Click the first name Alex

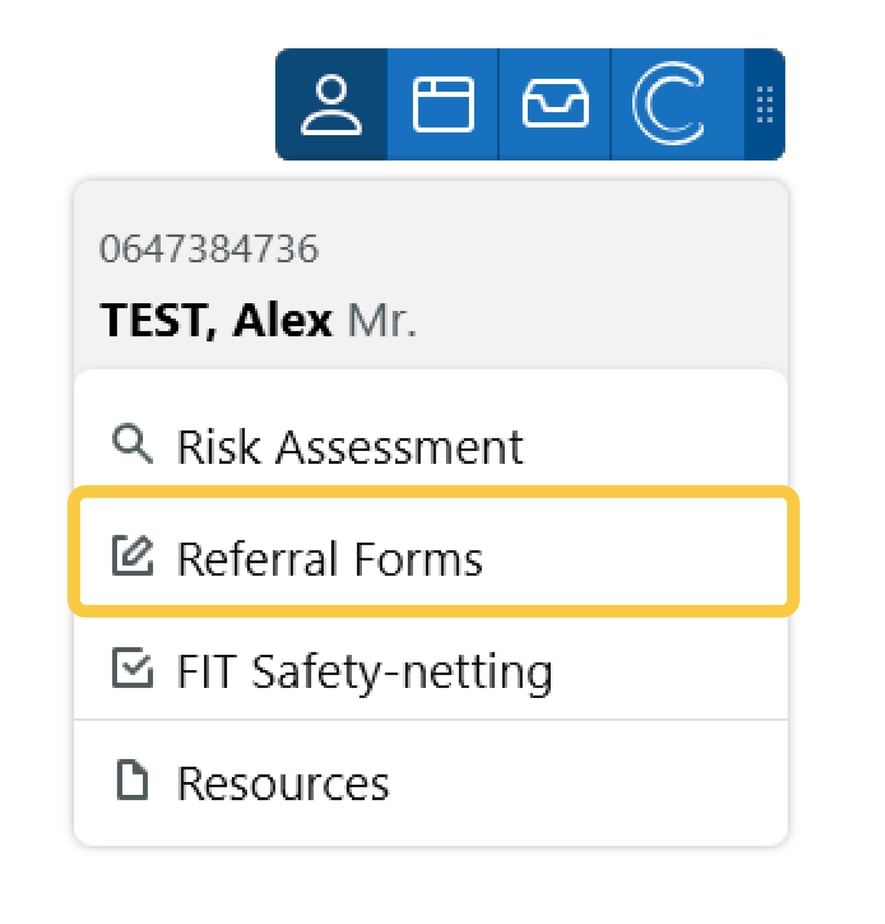pos(283,321)
